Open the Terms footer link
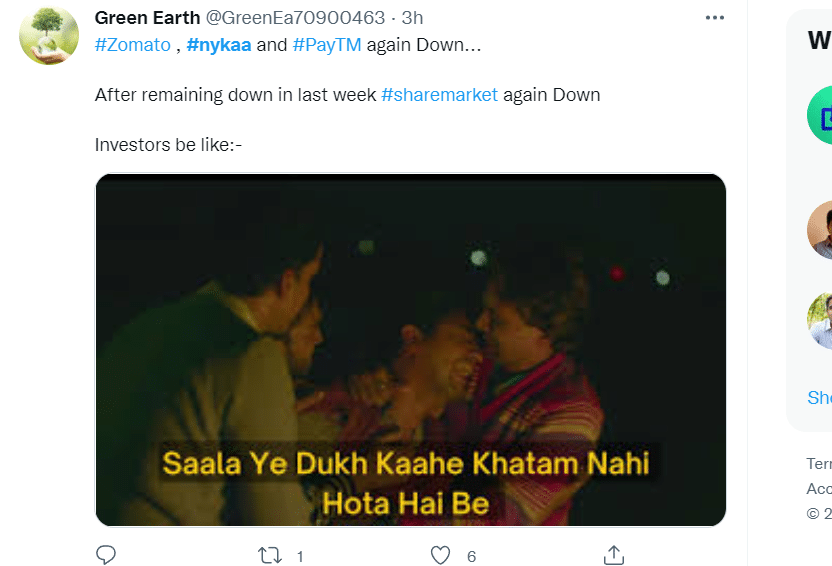The height and width of the screenshot is (566, 832). click(819, 464)
